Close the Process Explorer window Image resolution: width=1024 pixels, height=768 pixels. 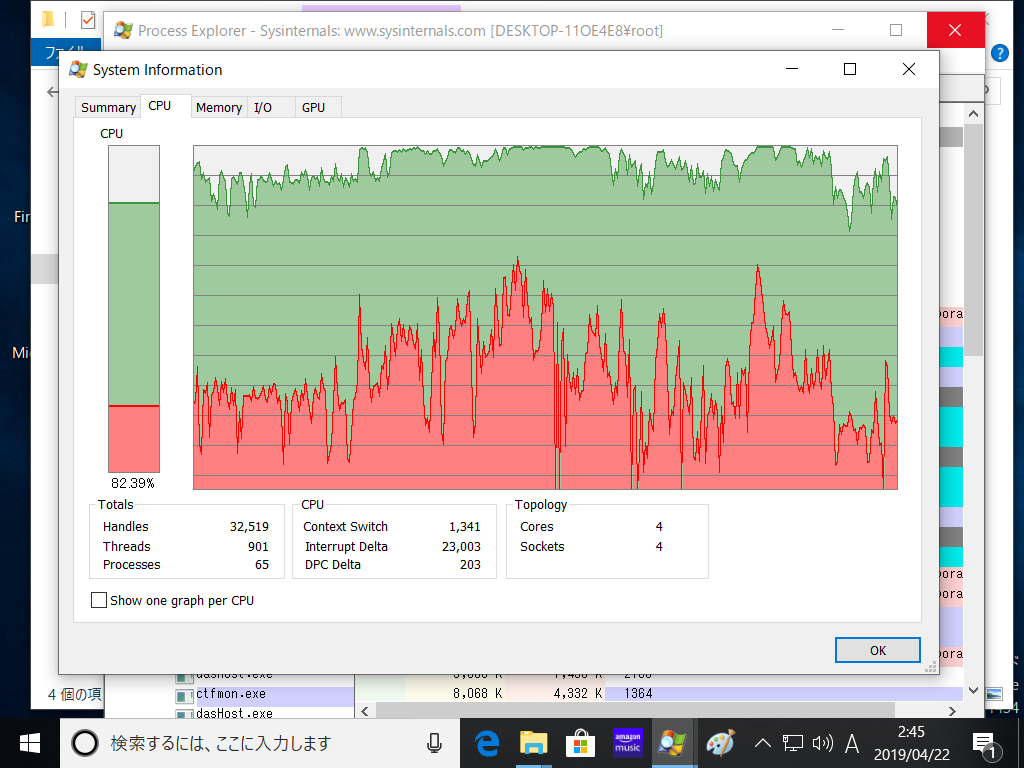[x=955, y=30]
